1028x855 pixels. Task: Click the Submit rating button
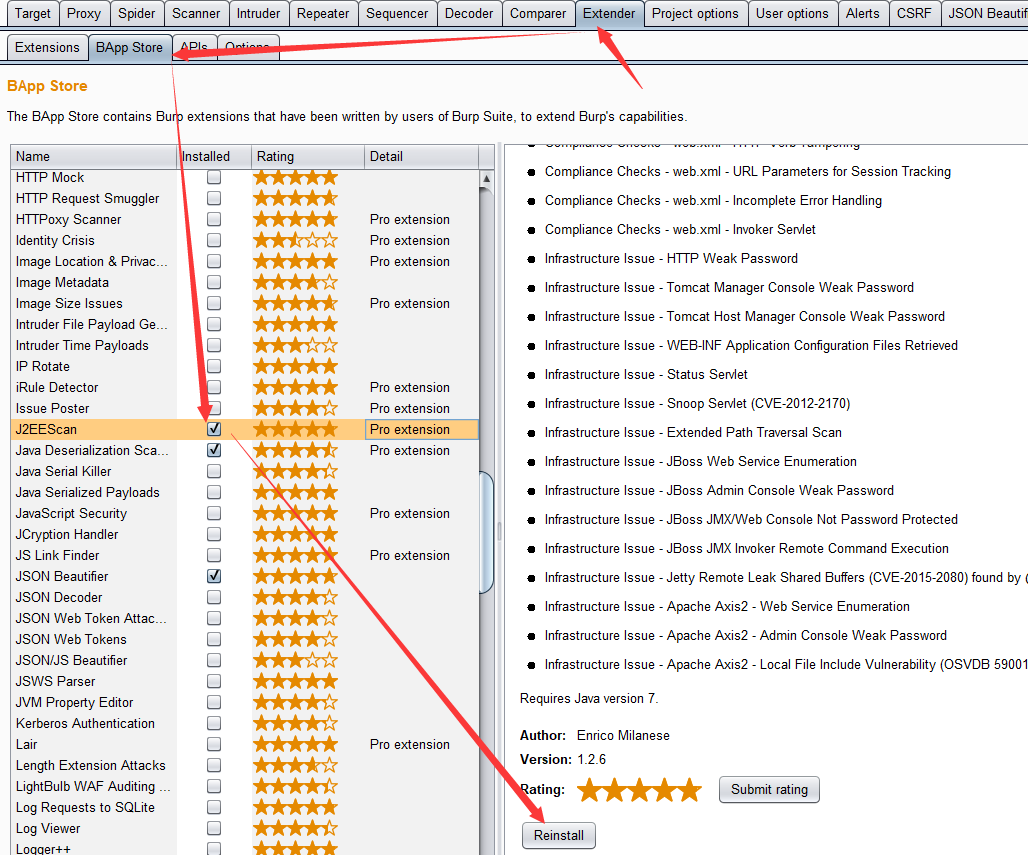(x=769, y=789)
